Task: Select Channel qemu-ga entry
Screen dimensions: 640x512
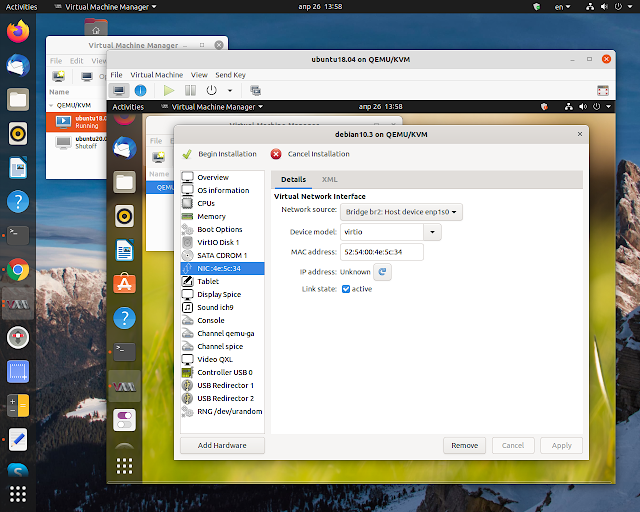Action: coord(222,334)
